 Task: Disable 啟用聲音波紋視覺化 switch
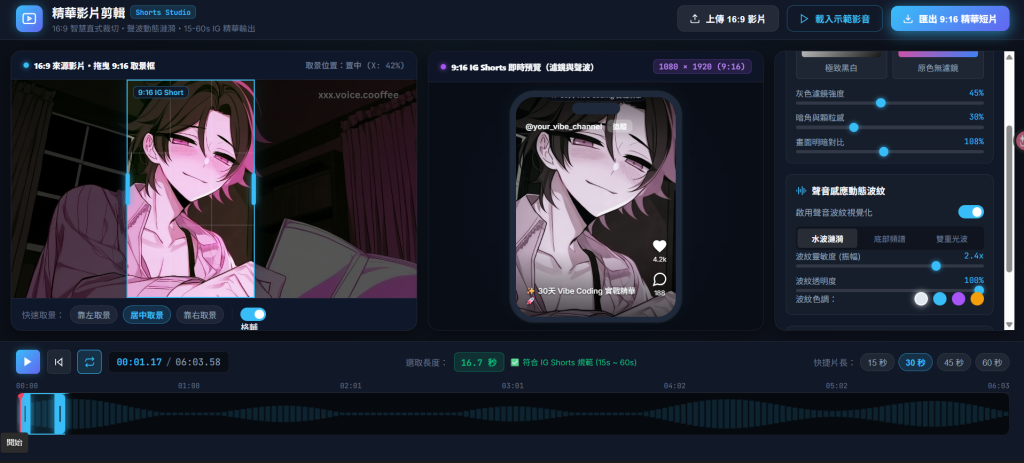pos(971,212)
